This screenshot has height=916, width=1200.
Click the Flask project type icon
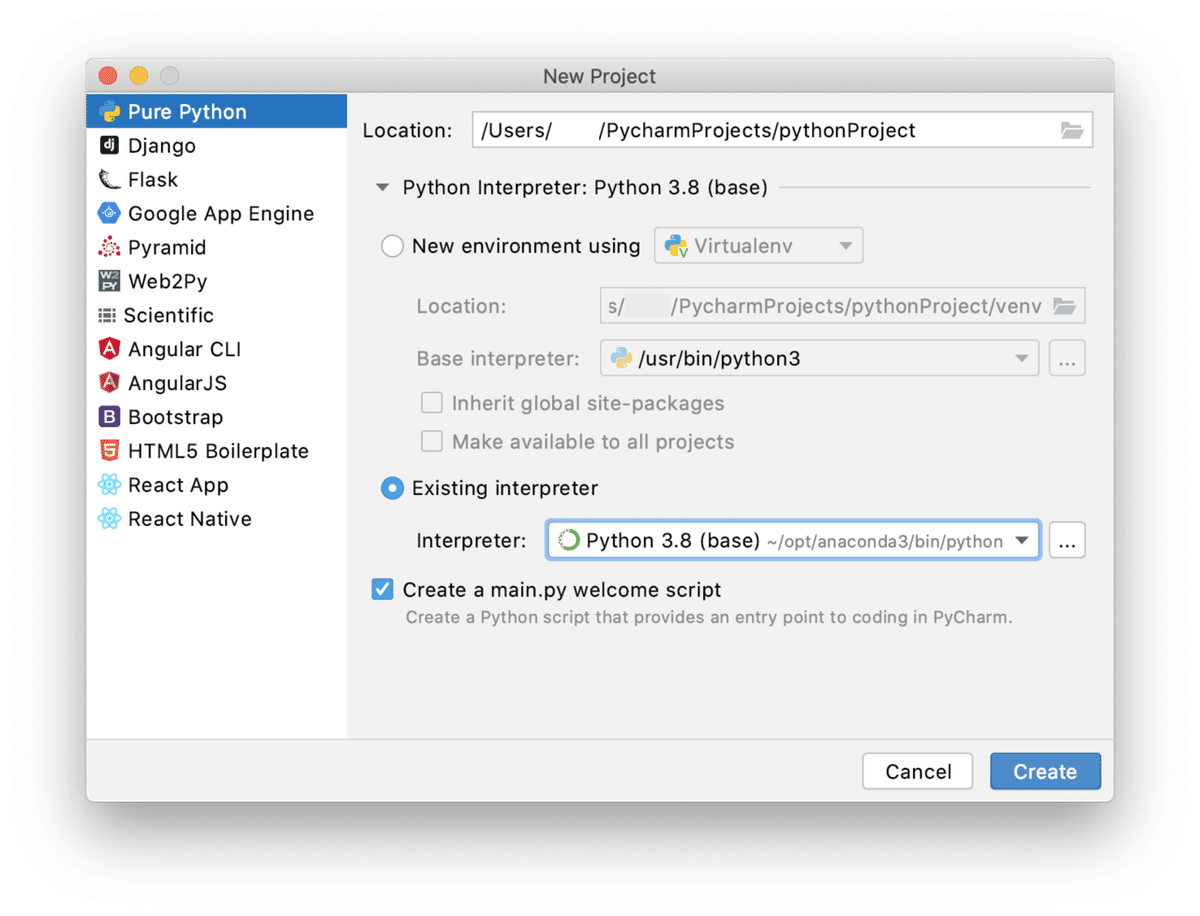tap(109, 180)
